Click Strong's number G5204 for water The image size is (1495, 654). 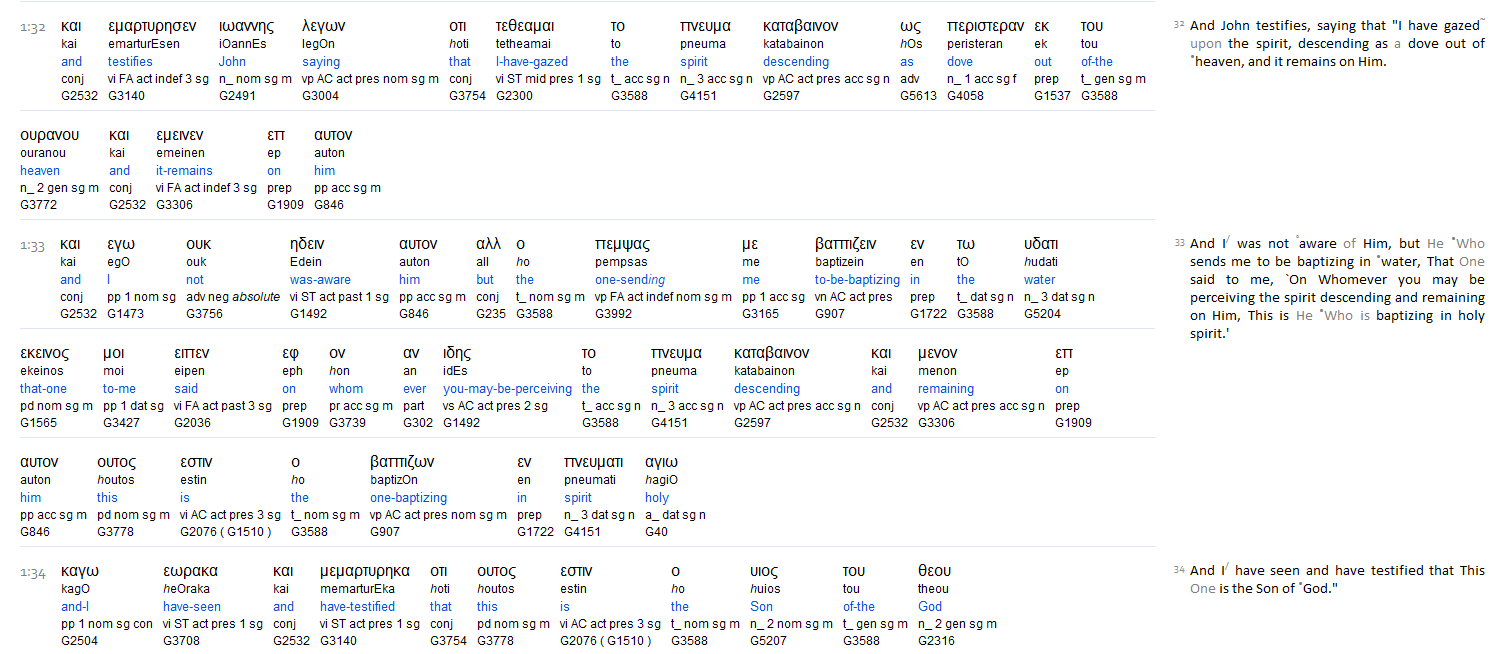(x=1042, y=314)
